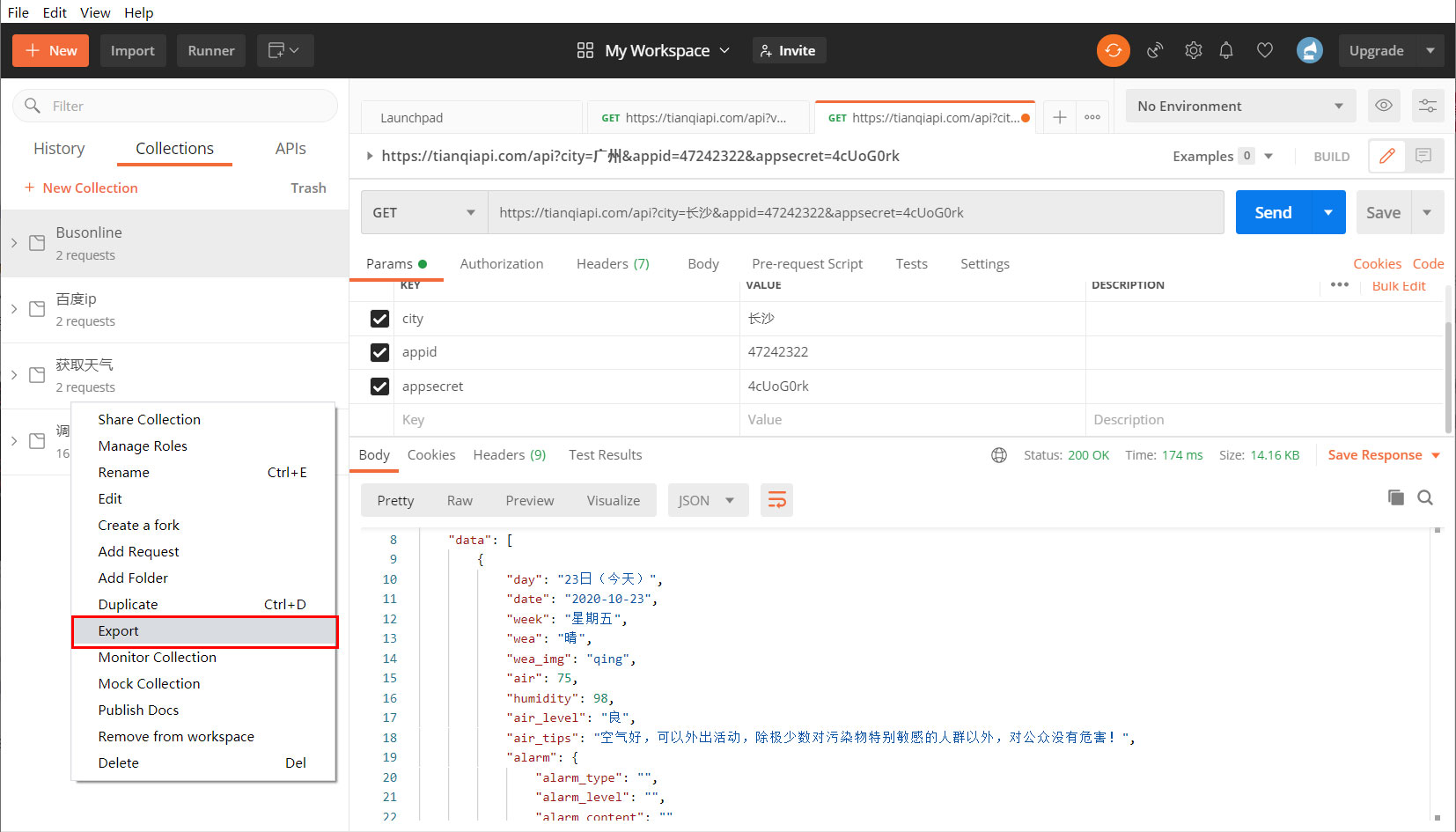Open the Upgrade dropdown arrow
The image size is (1456, 832).
click(x=1430, y=50)
